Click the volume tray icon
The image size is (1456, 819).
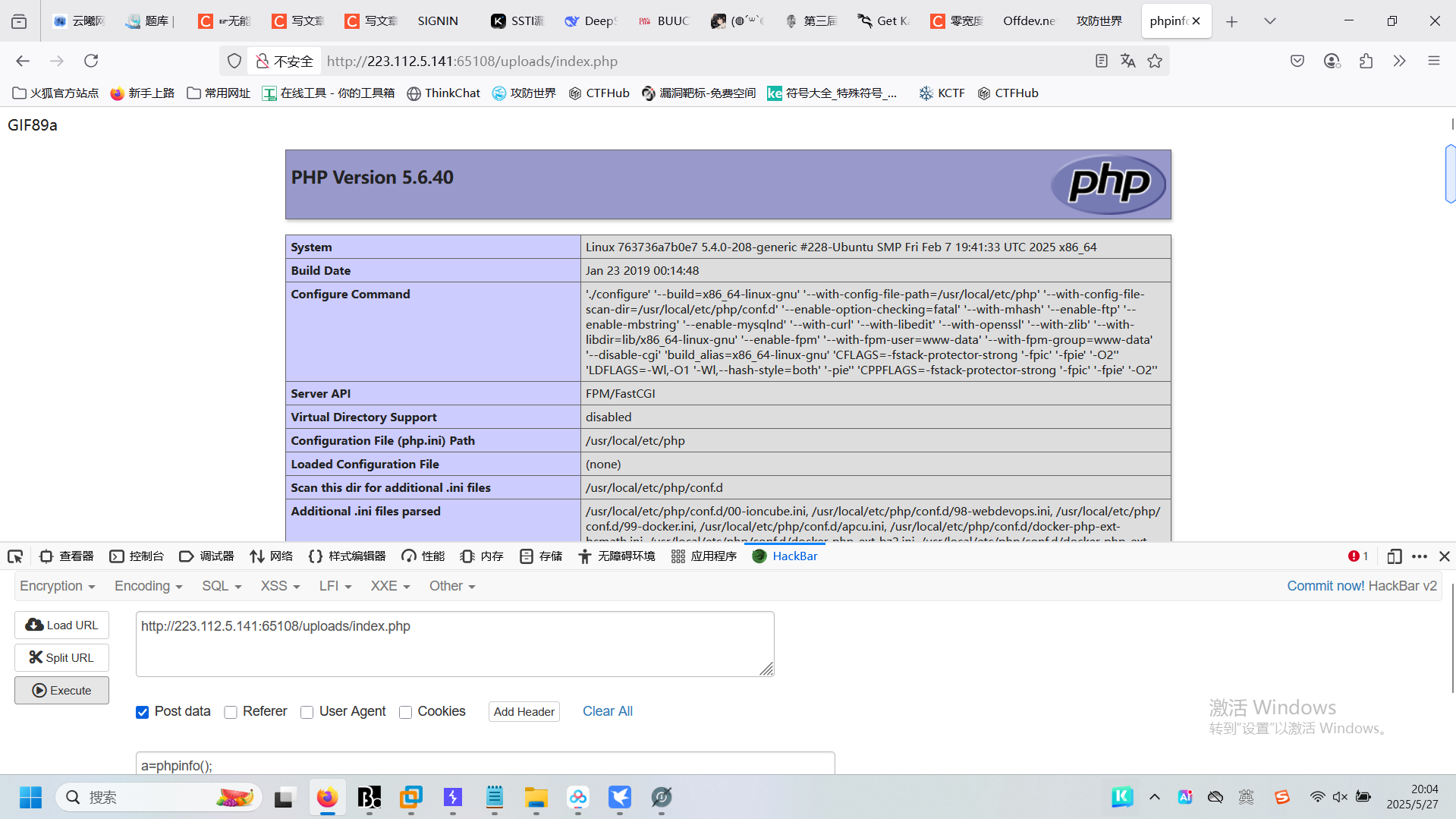[x=1340, y=797]
